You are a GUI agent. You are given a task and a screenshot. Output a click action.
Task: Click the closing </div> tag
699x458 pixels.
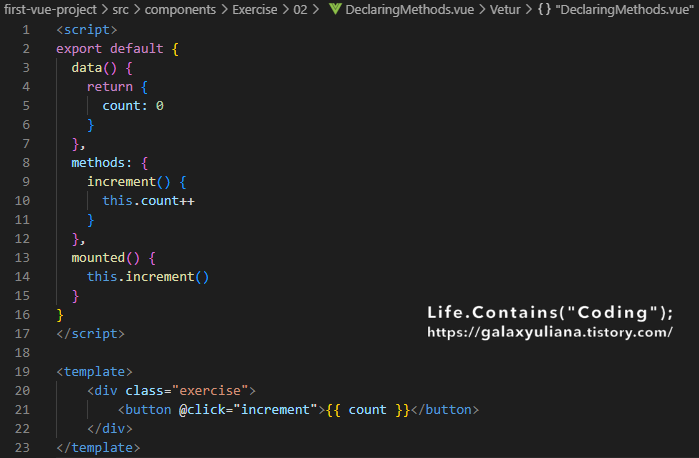coord(110,429)
